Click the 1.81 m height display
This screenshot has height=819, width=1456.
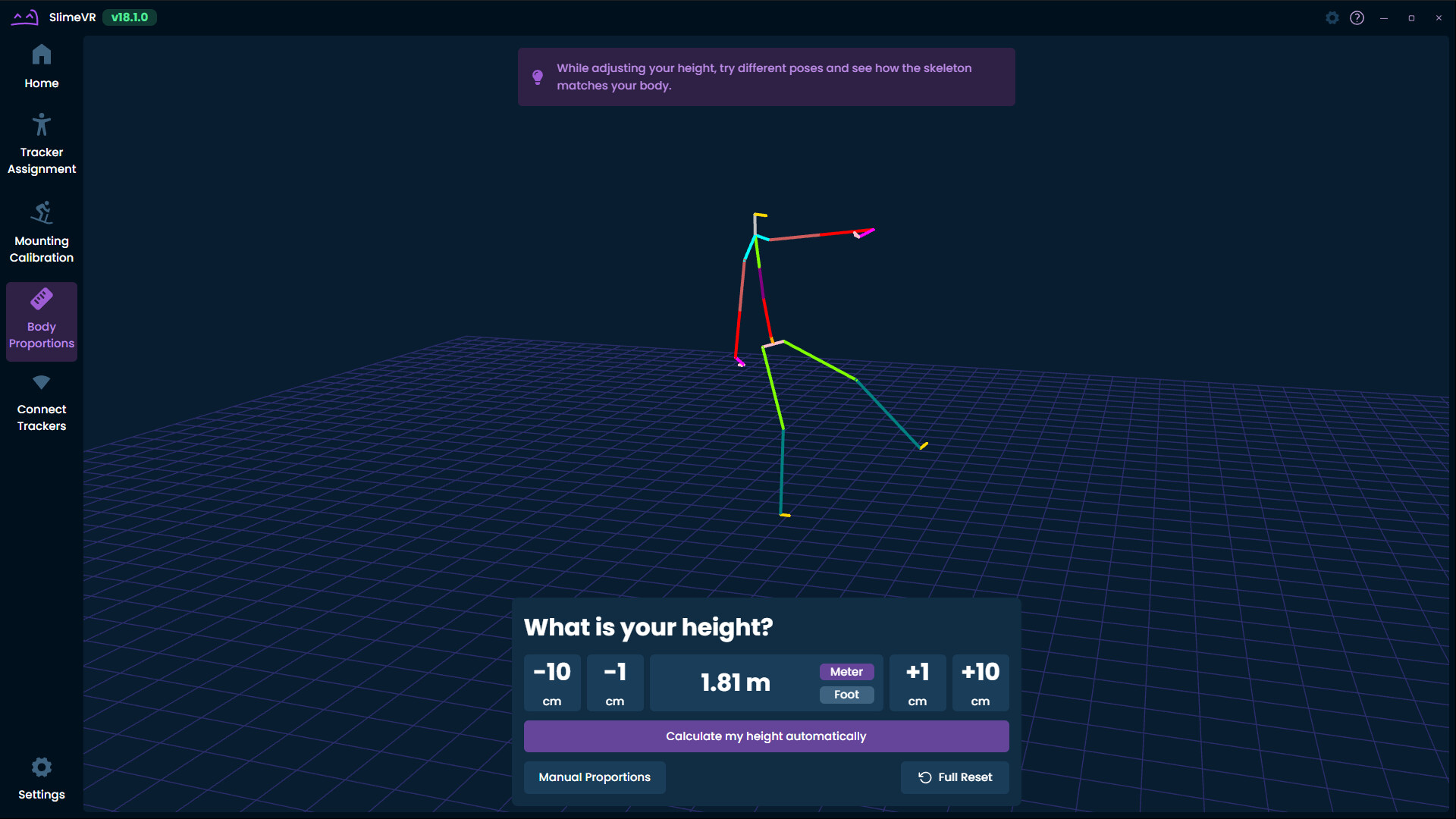(x=734, y=682)
